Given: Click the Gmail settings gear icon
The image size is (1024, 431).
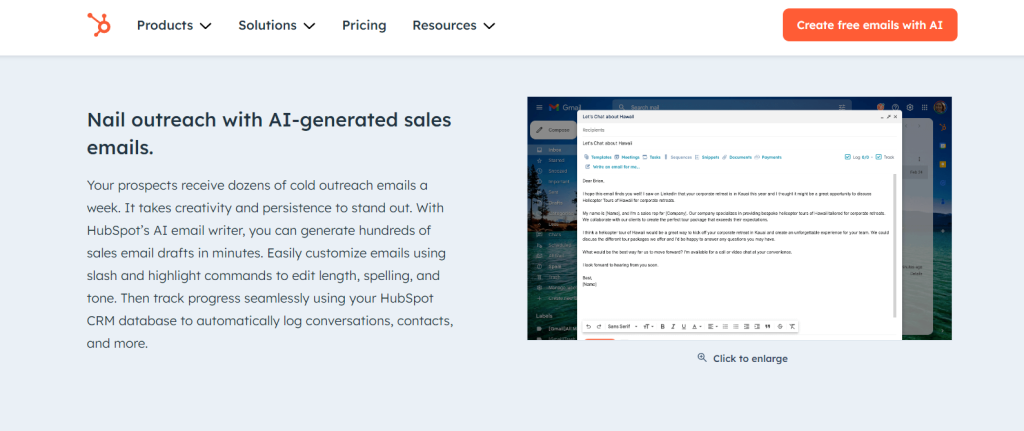Looking at the screenshot, I should click(909, 107).
